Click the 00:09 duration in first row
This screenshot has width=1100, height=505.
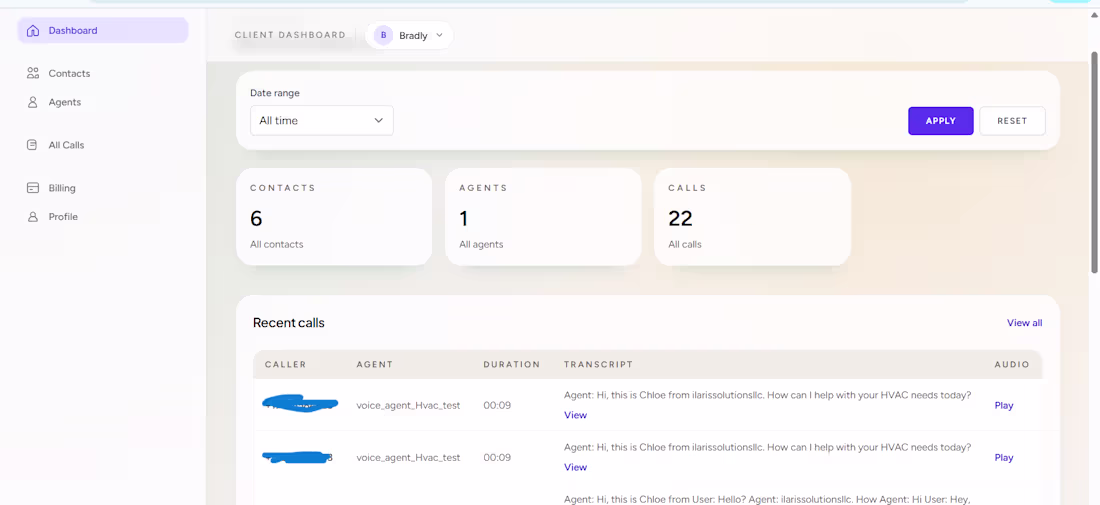coord(497,405)
